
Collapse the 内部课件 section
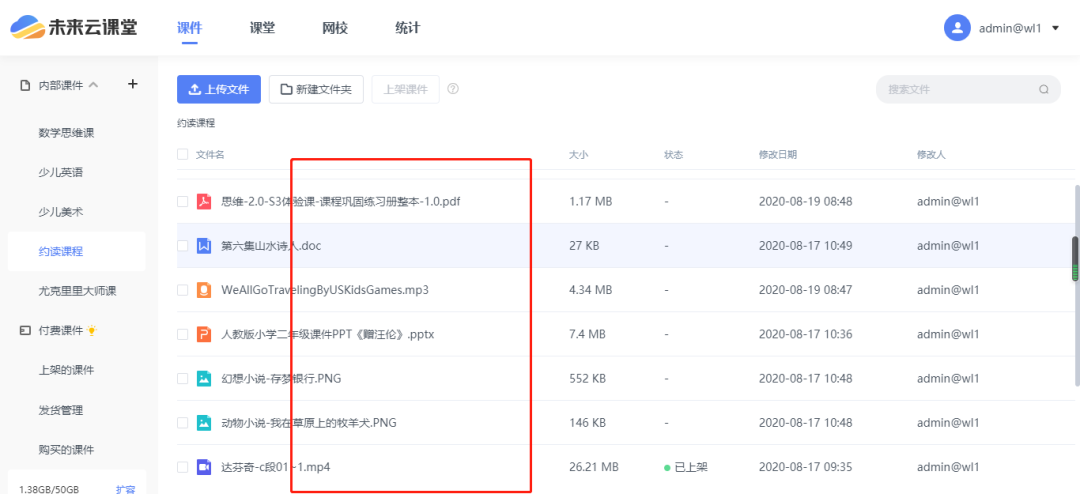click(93, 86)
